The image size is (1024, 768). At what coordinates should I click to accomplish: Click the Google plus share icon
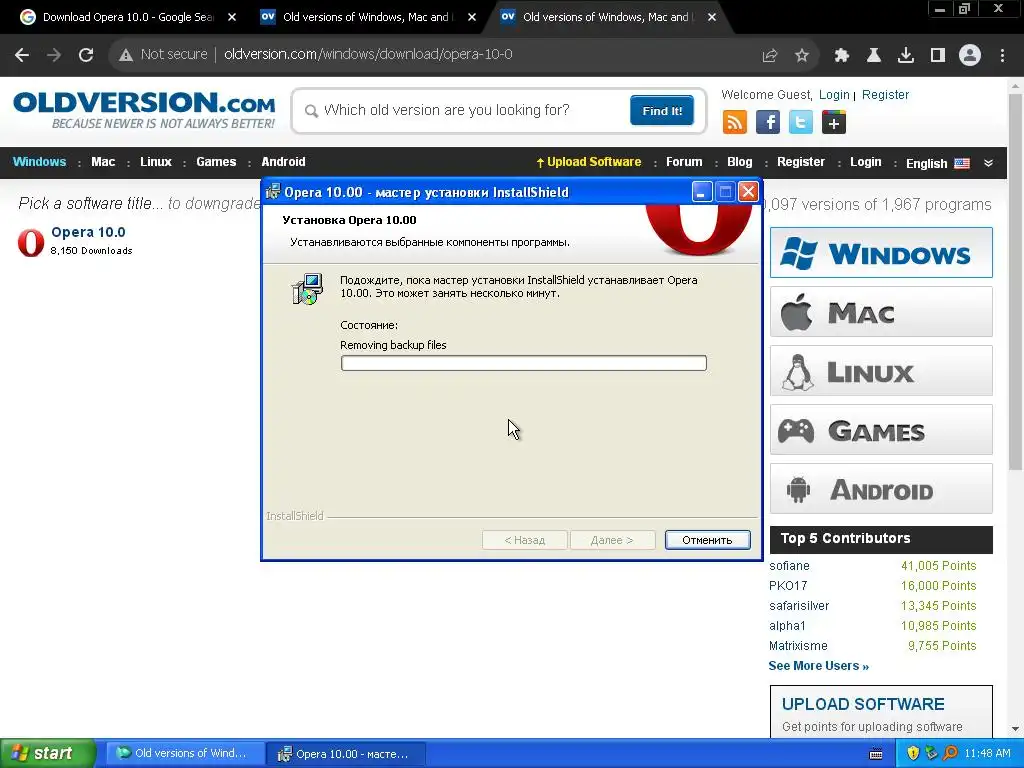(834, 122)
